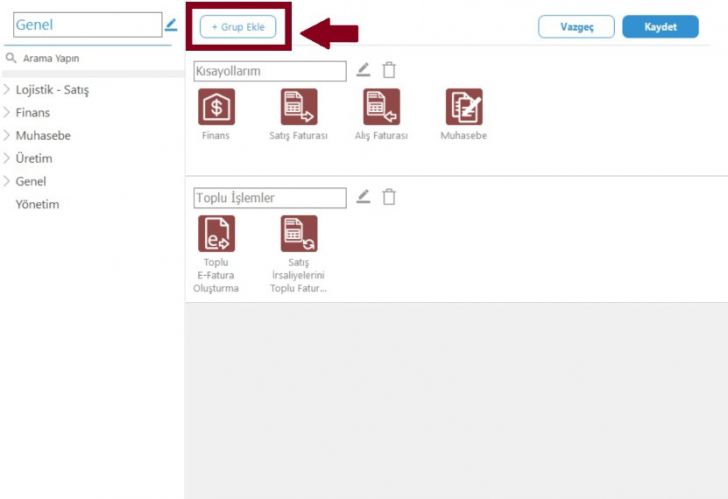This screenshot has width=728, height=499.
Task: Cancel changes with Vazgeç button
Action: pos(576,26)
